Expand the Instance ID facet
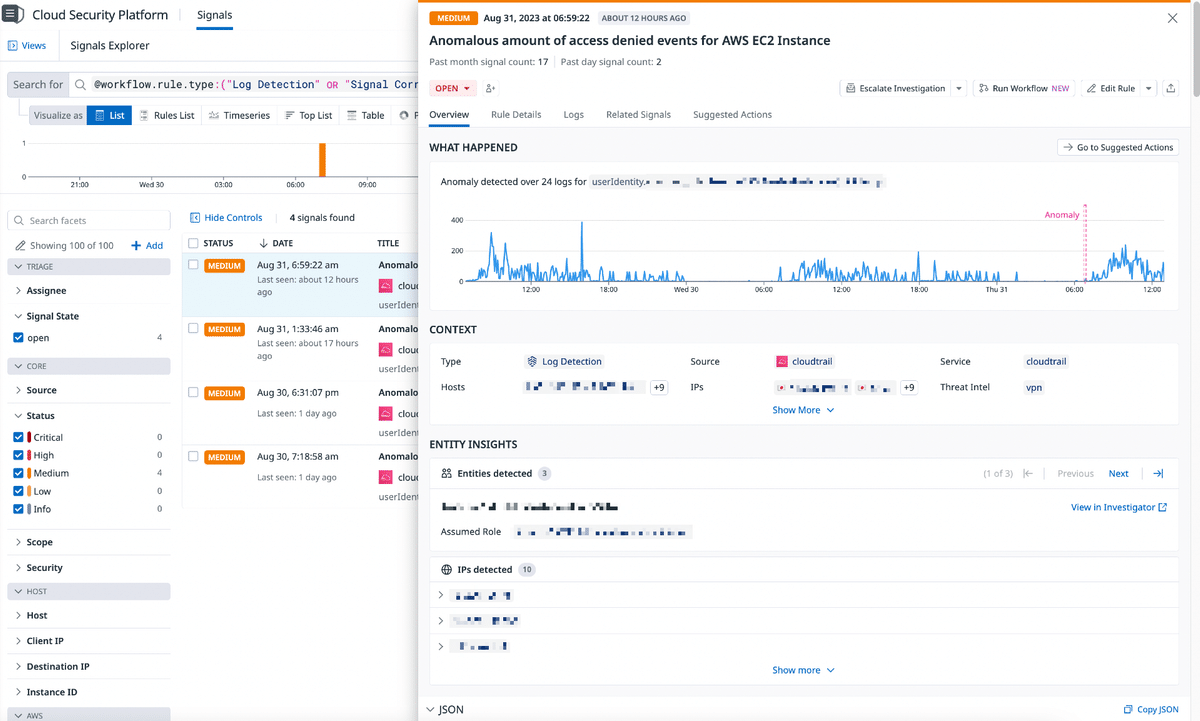 (50, 691)
